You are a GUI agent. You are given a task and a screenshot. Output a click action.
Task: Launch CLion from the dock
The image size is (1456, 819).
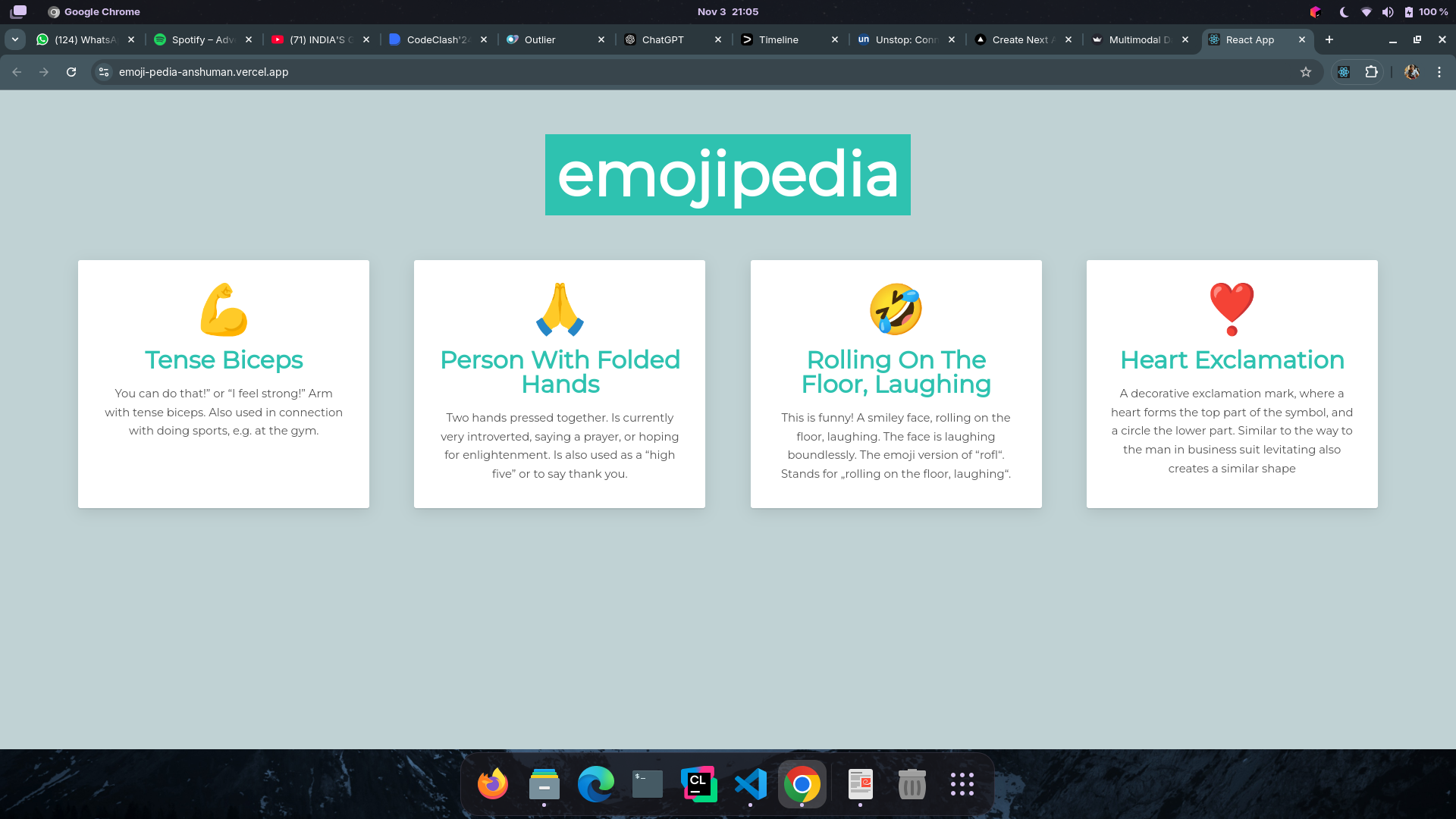click(x=698, y=784)
